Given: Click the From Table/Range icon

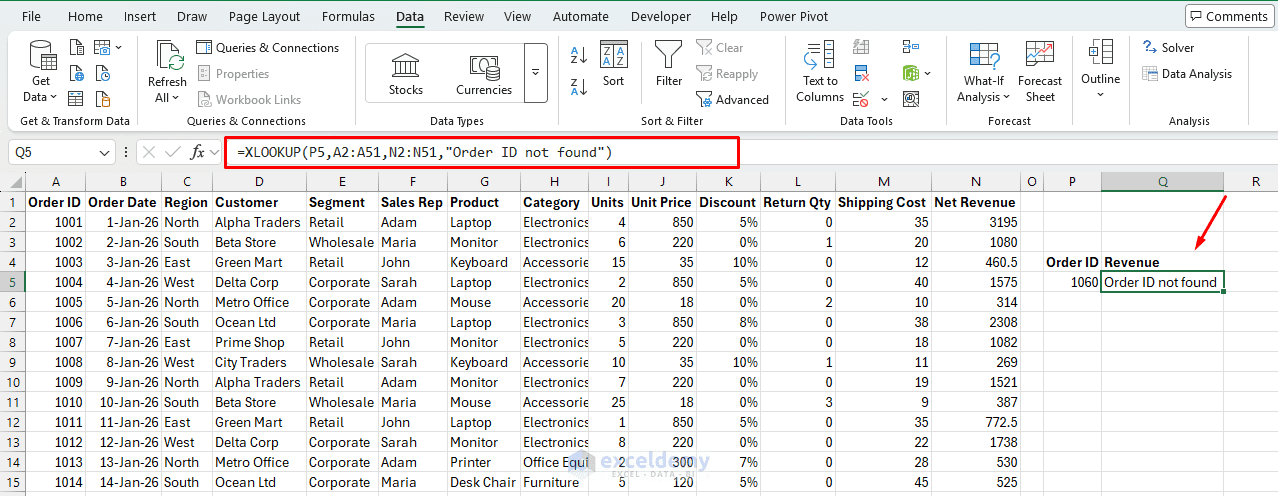Looking at the screenshot, I should (77, 98).
